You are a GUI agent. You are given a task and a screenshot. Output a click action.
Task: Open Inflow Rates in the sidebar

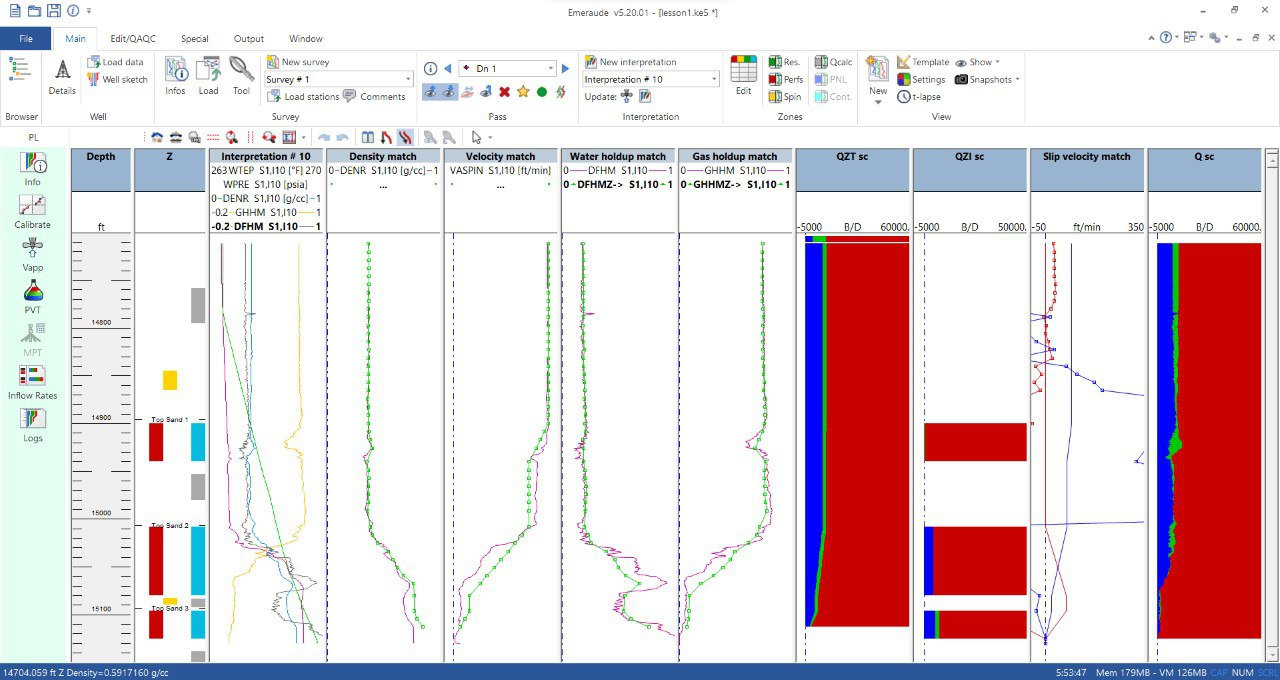(x=33, y=383)
